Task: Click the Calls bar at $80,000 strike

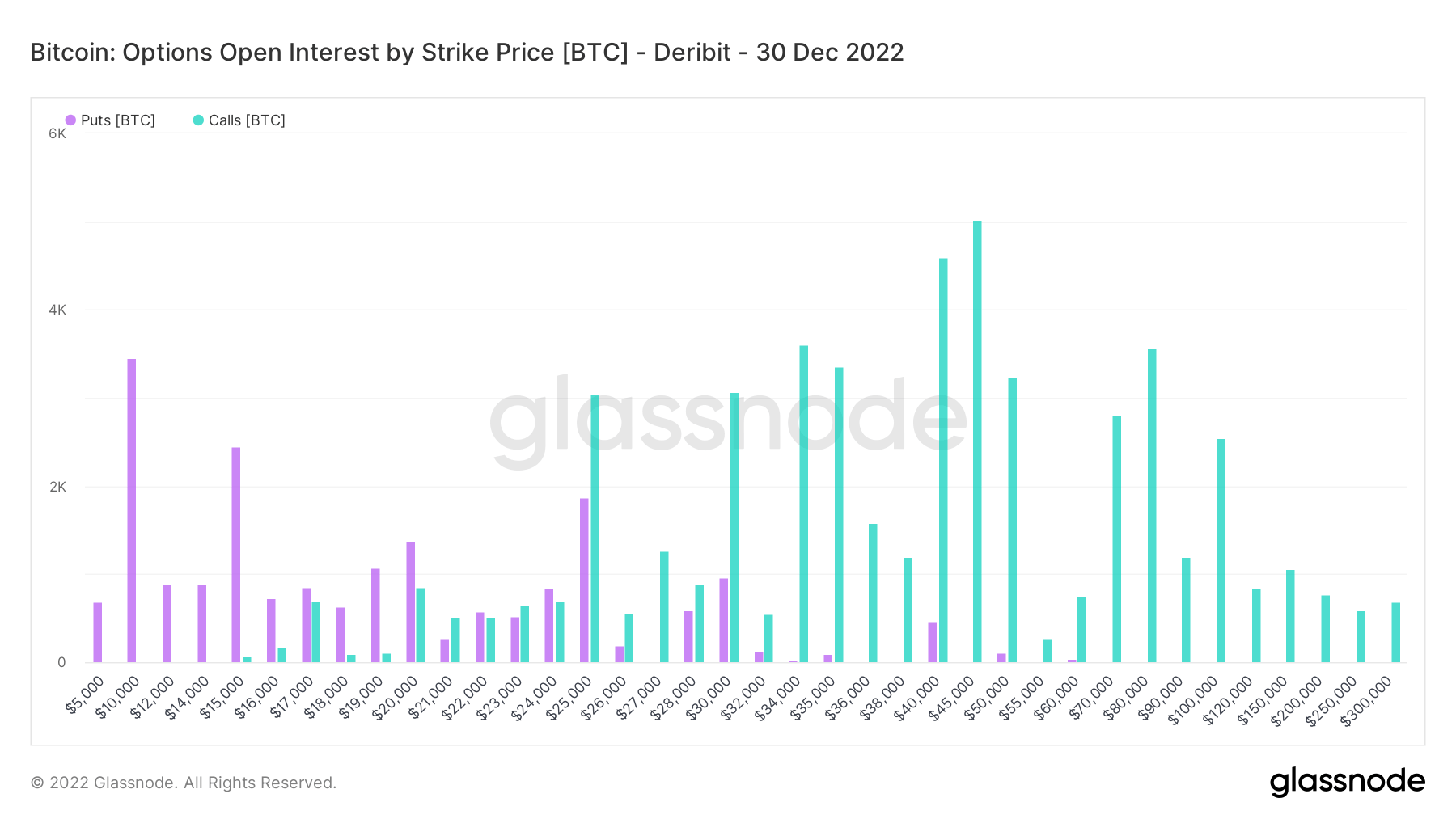Action: click(1152, 505)
